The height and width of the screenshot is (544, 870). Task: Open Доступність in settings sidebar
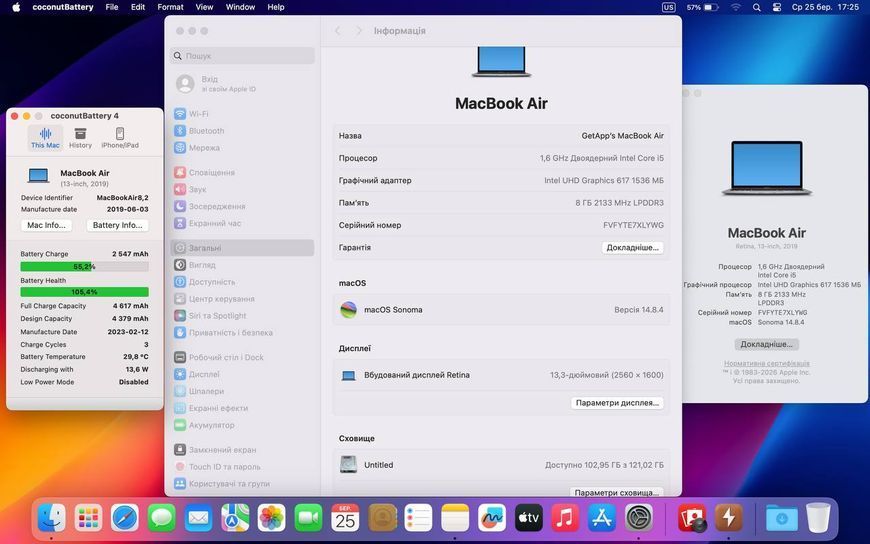(x=242, y=282)
